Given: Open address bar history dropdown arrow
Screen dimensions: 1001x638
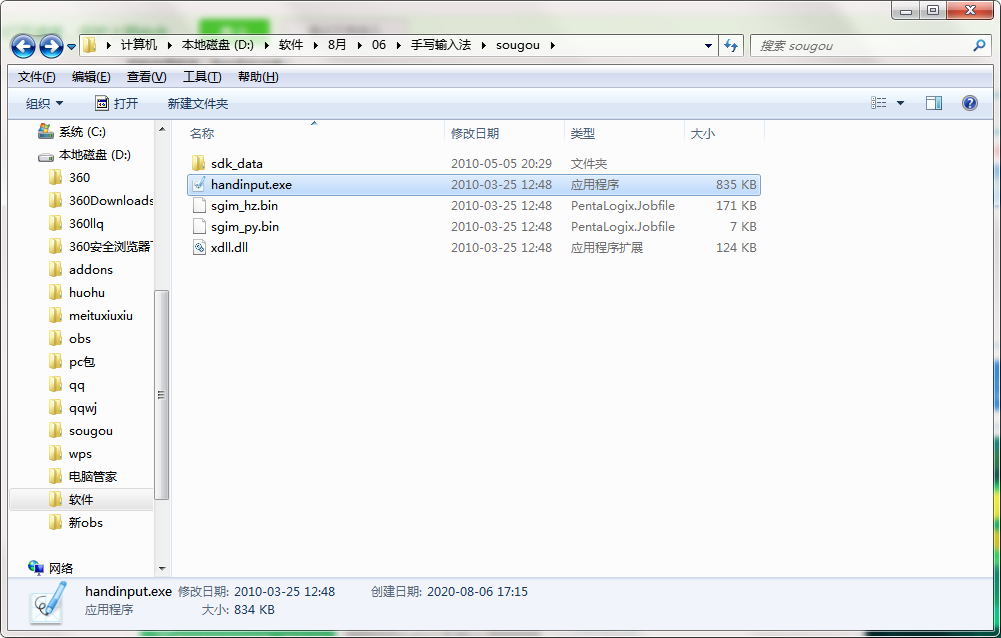Looking at the screenshot, I should pyautogui.click(x=708, y=46).
